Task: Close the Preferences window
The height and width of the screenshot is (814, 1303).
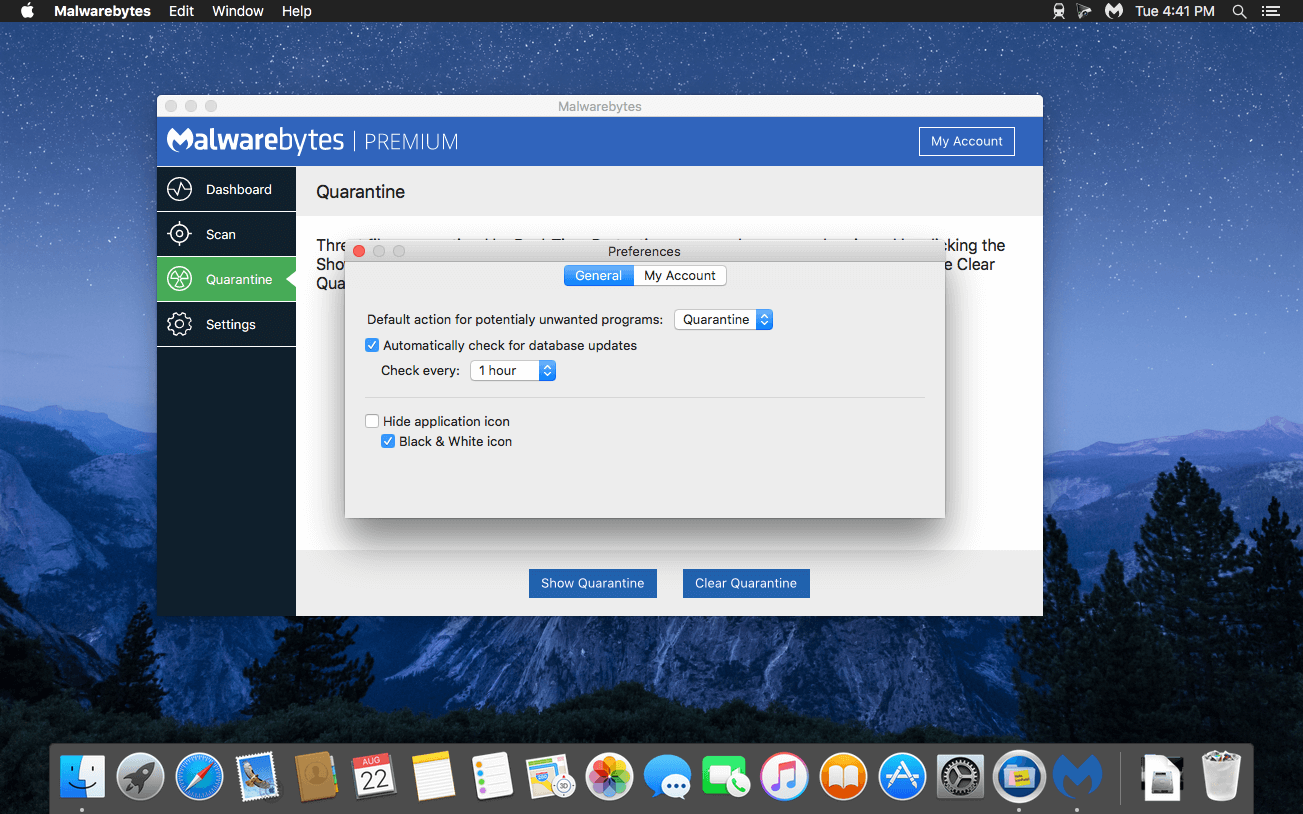Action: (x=360, y=251)
